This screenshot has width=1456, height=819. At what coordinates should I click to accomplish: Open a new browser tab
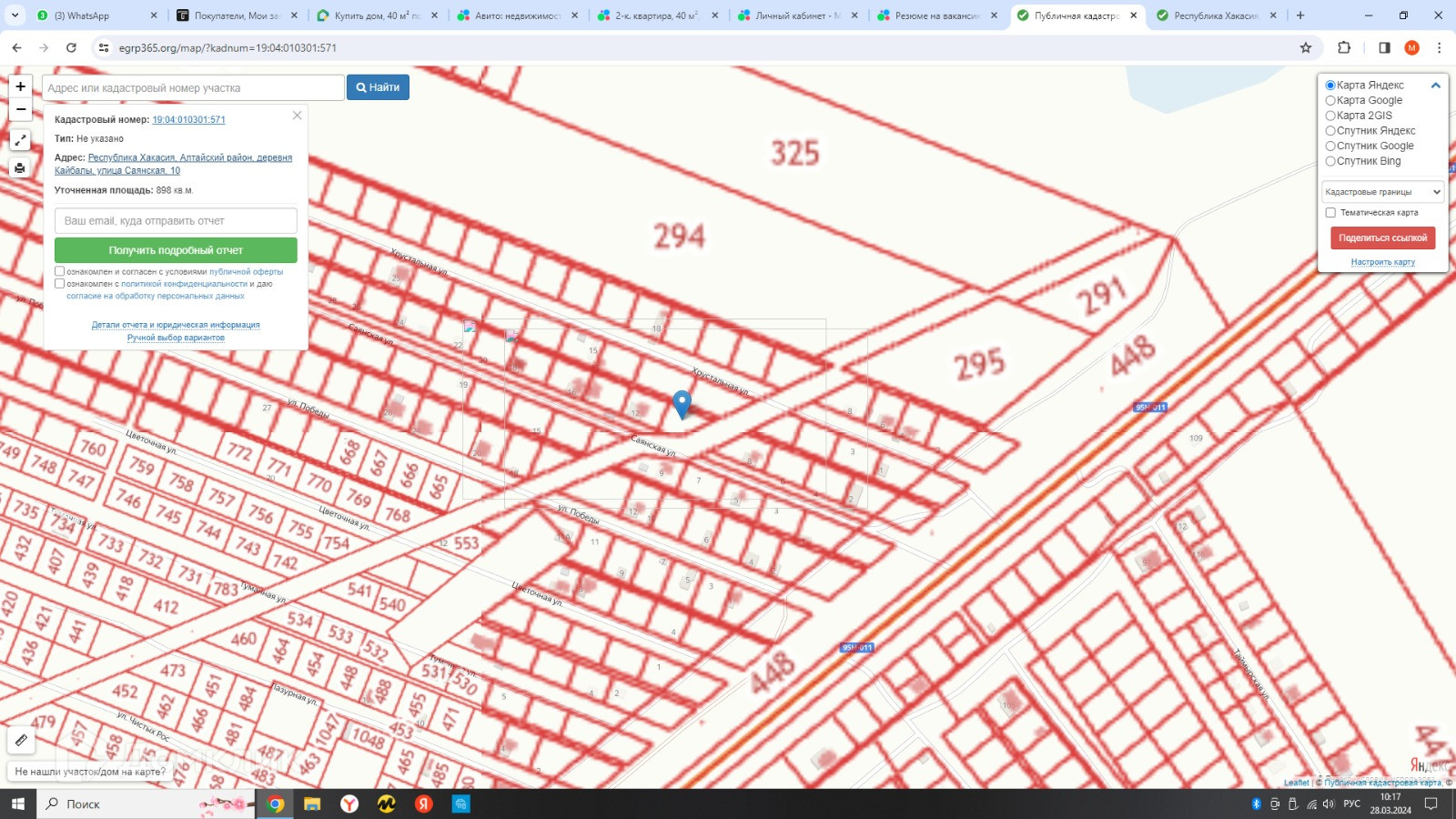(x=1300, y=15)
